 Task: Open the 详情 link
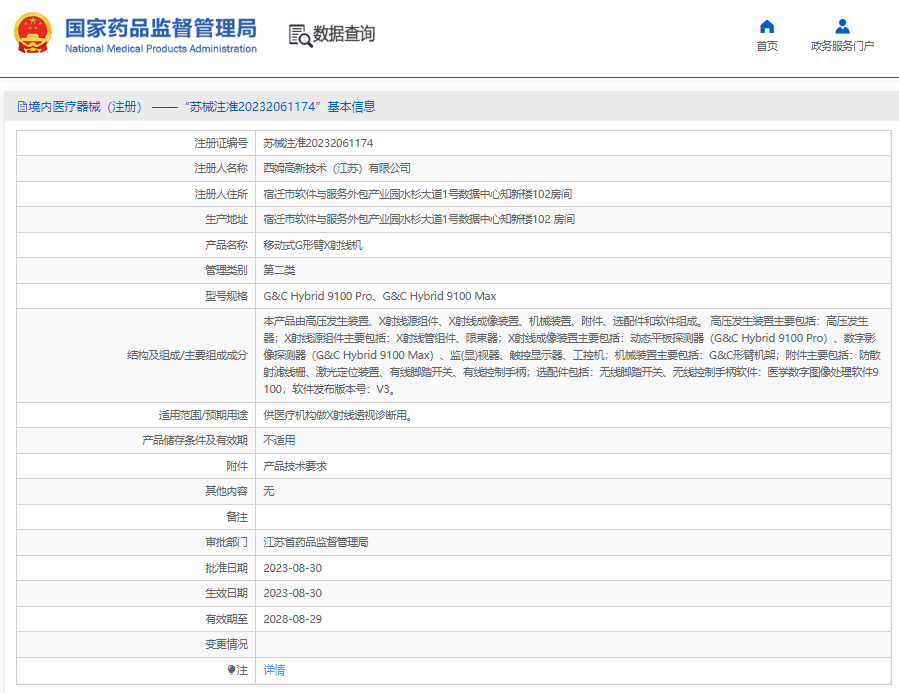[274, 669]
